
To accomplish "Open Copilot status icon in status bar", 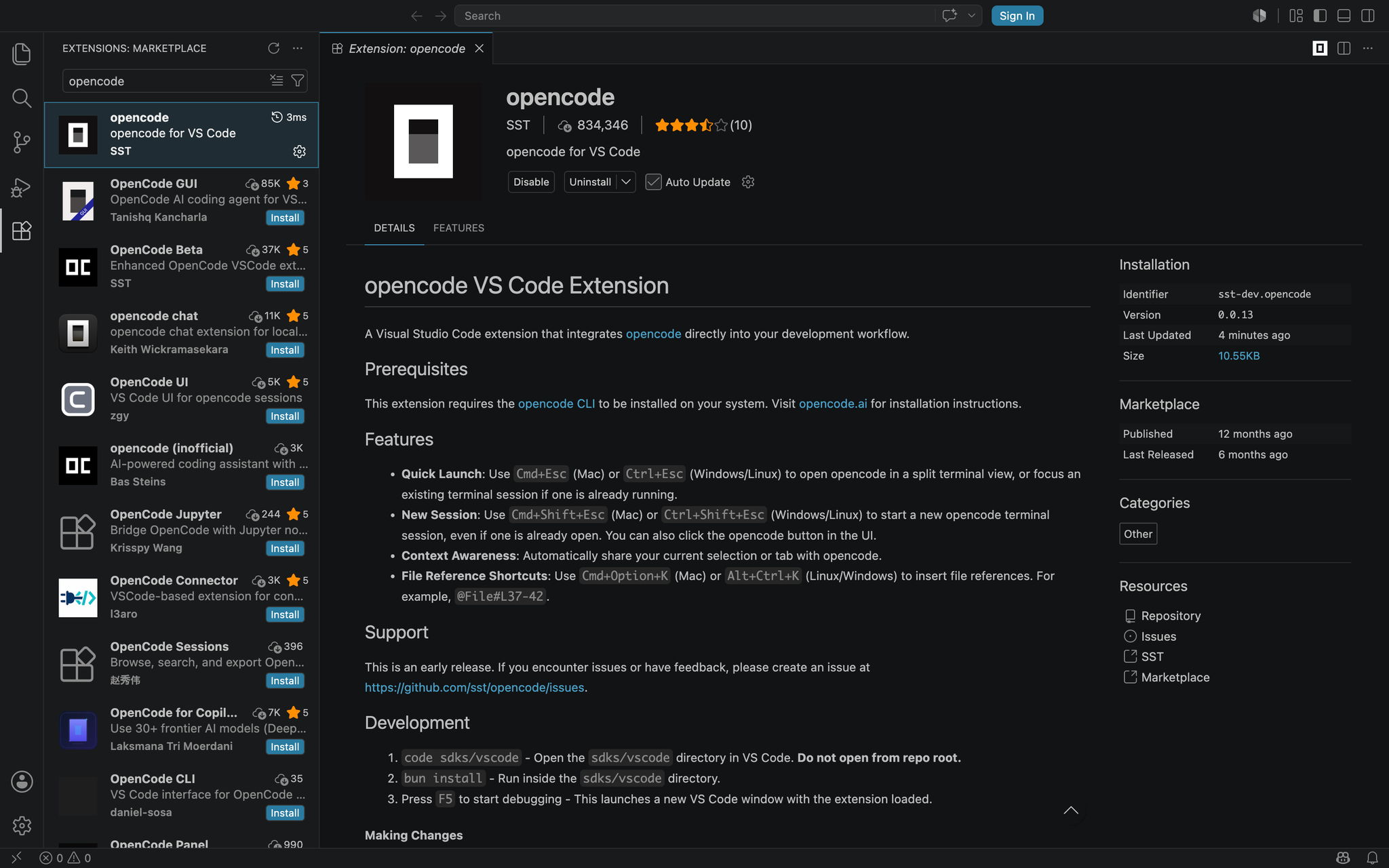I will (1343, 858).
